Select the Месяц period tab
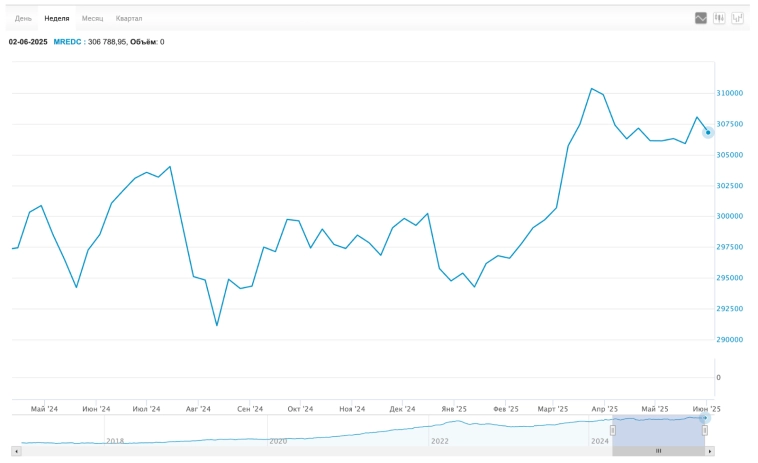The image size is (758, 463). pos(92,18)
